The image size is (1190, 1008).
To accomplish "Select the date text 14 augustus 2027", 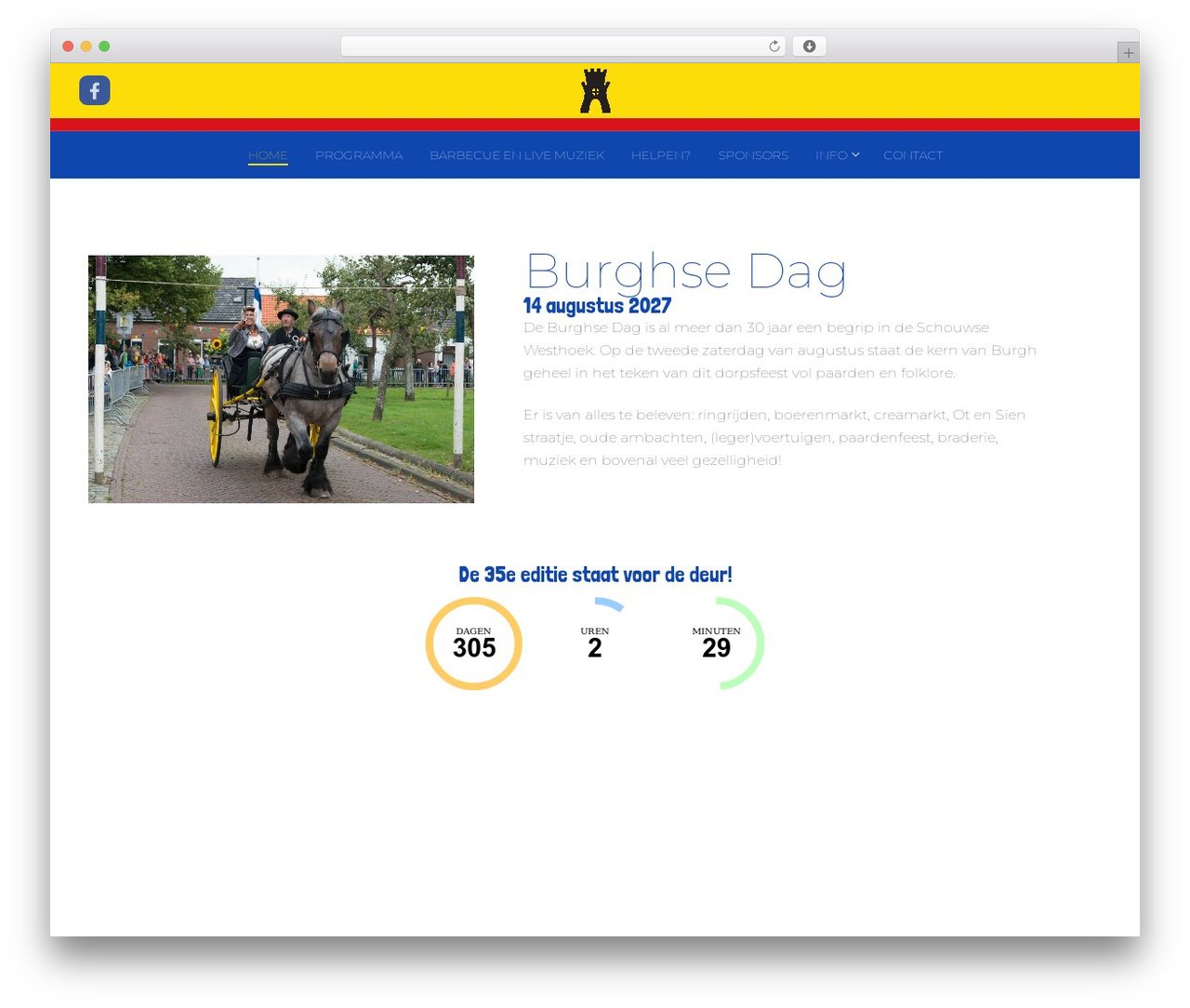I will 597,306.
